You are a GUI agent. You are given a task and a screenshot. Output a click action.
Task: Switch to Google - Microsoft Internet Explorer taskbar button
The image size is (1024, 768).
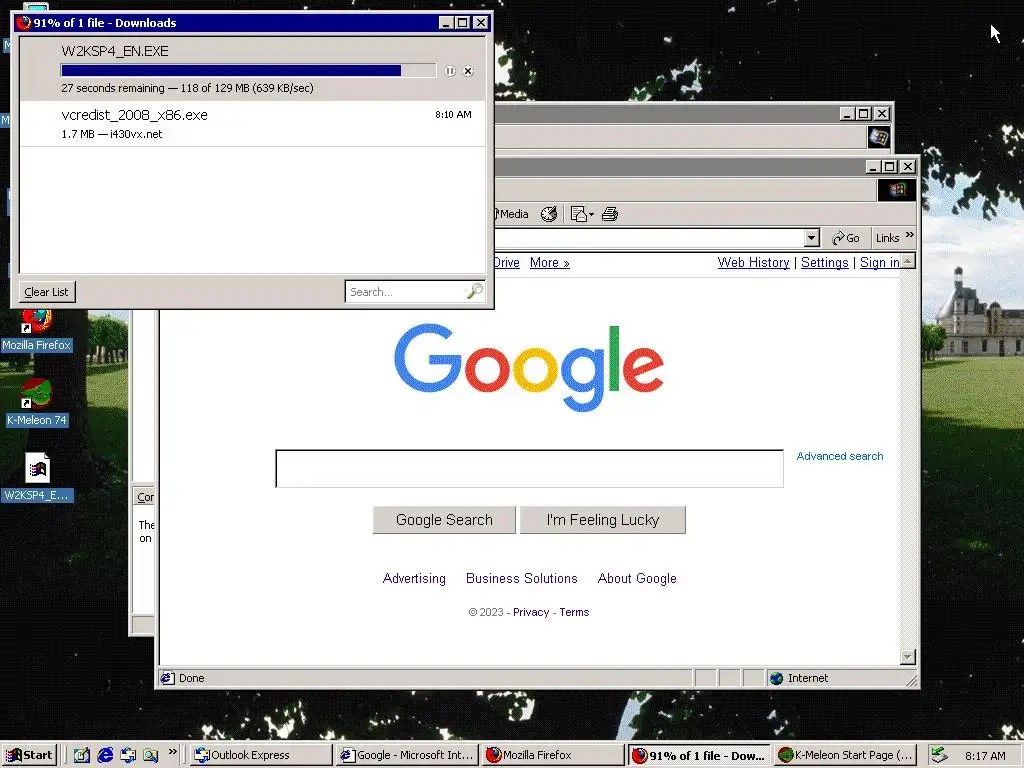click(408, 755)
